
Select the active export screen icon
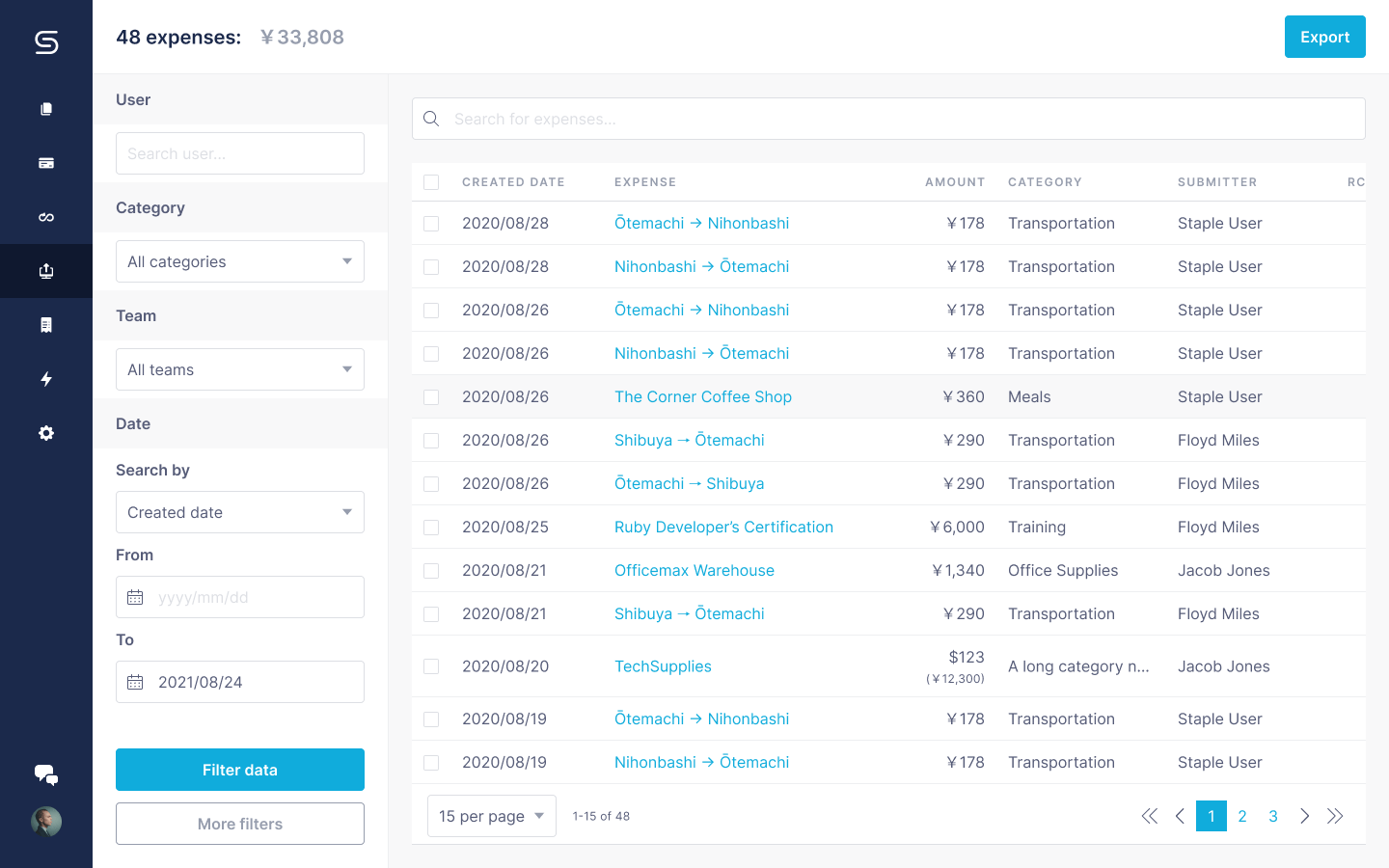click(x=45, y=270)
